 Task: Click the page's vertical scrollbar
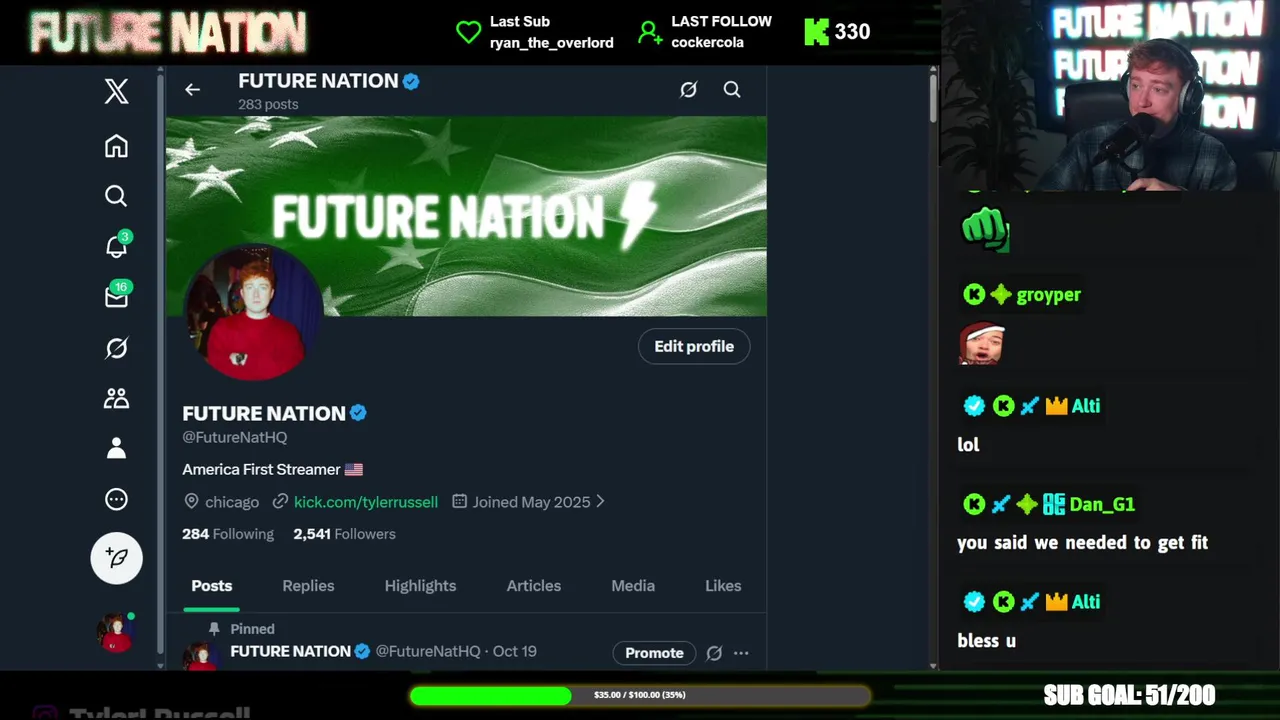tap(933, 98)
